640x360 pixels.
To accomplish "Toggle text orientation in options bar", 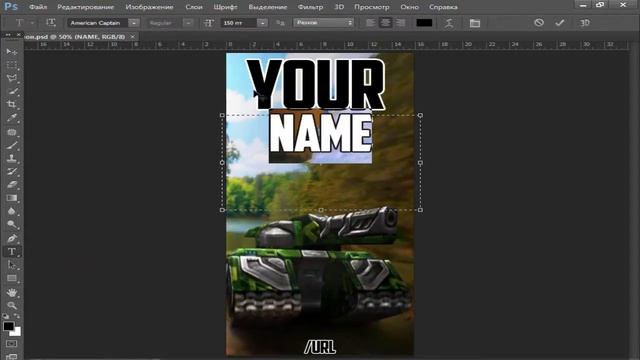I will coord(51,23).
